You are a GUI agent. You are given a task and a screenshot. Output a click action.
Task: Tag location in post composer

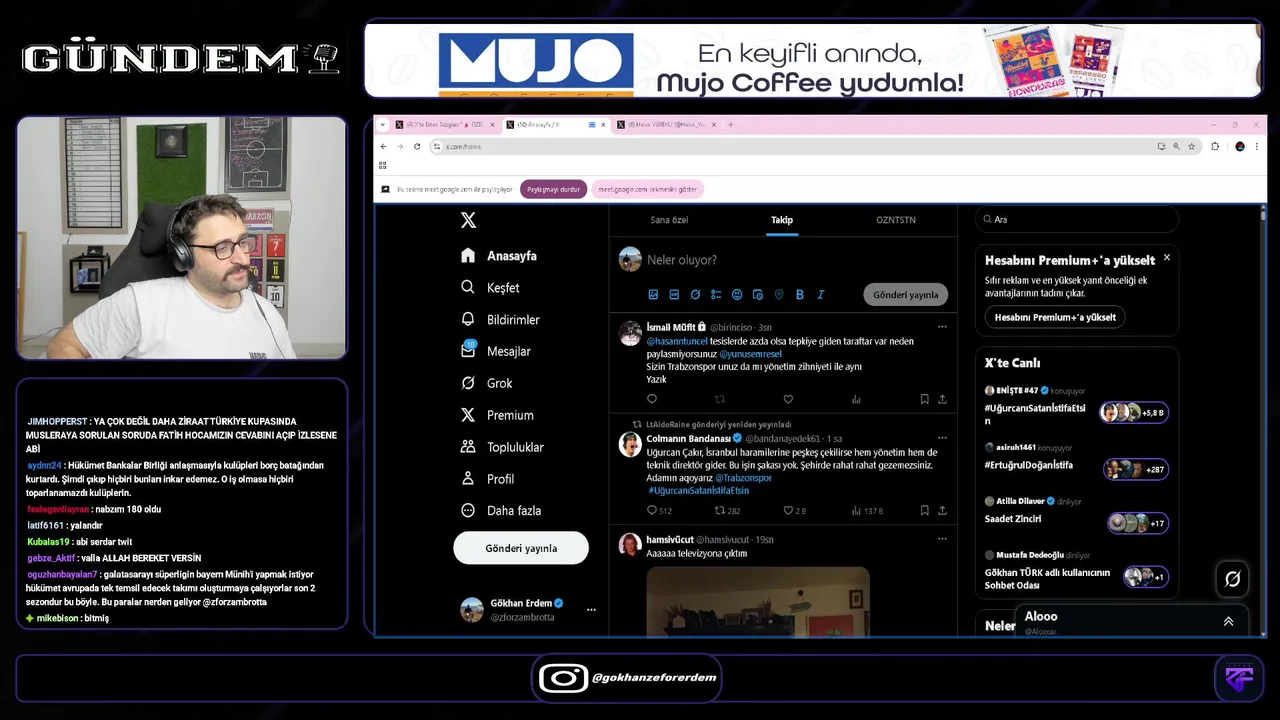coord(779,294)
